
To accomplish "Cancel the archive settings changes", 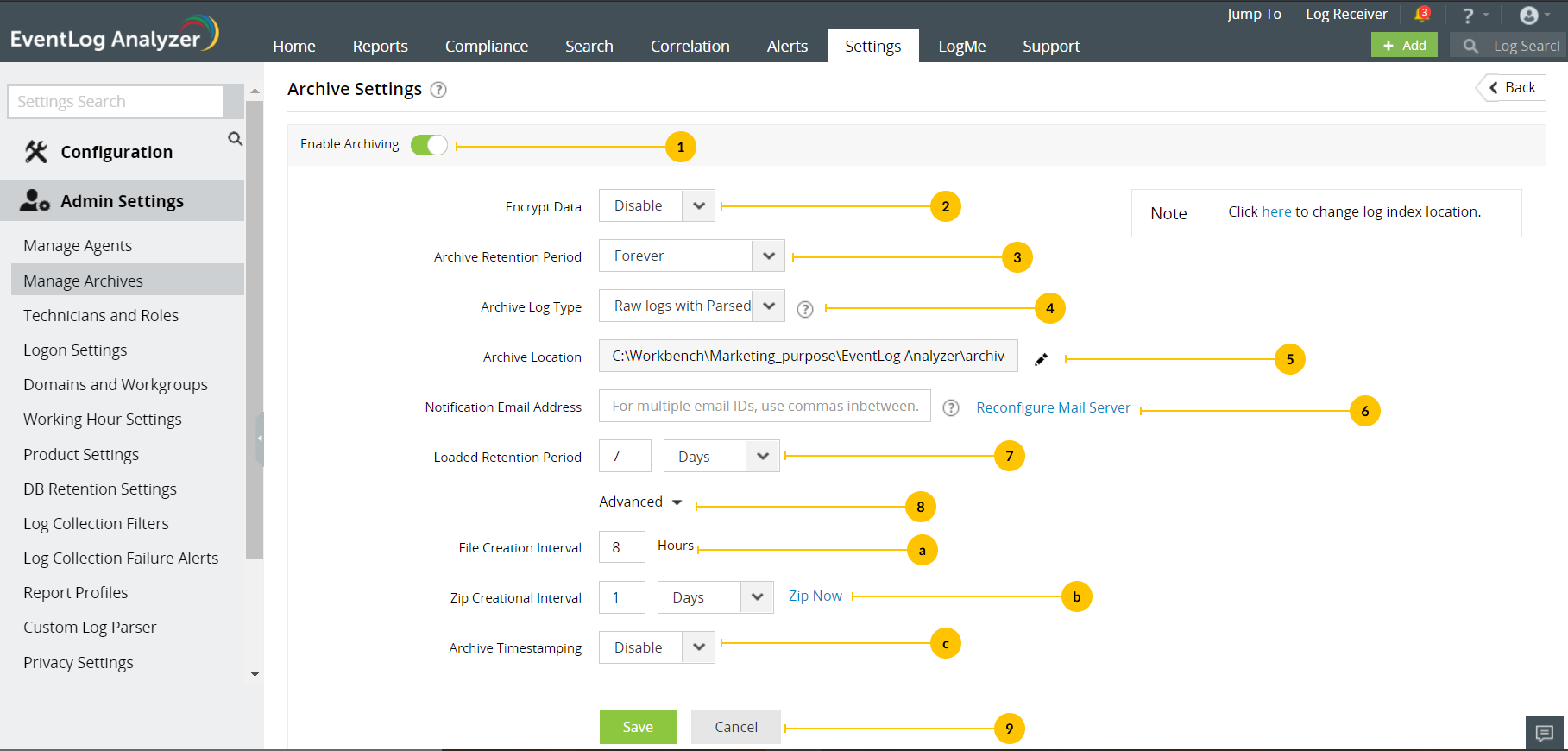I will [736, 727].
